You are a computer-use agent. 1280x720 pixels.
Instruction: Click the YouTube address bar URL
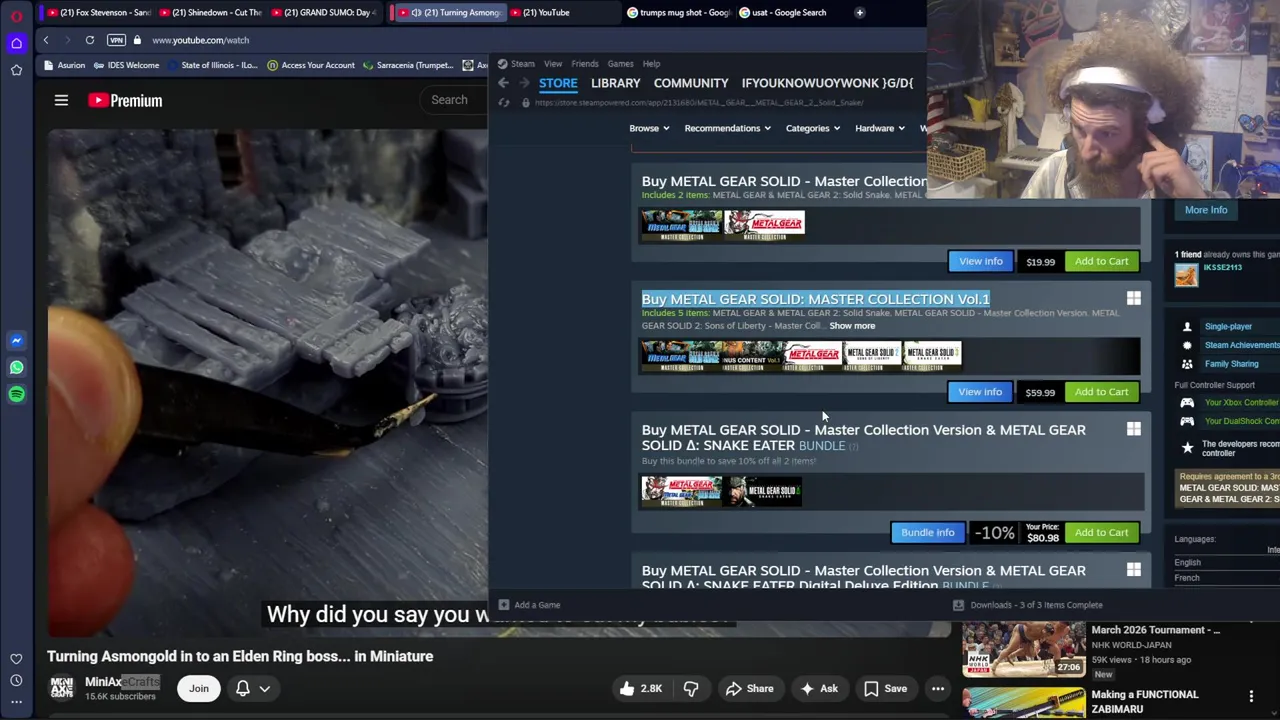point(200,40)
